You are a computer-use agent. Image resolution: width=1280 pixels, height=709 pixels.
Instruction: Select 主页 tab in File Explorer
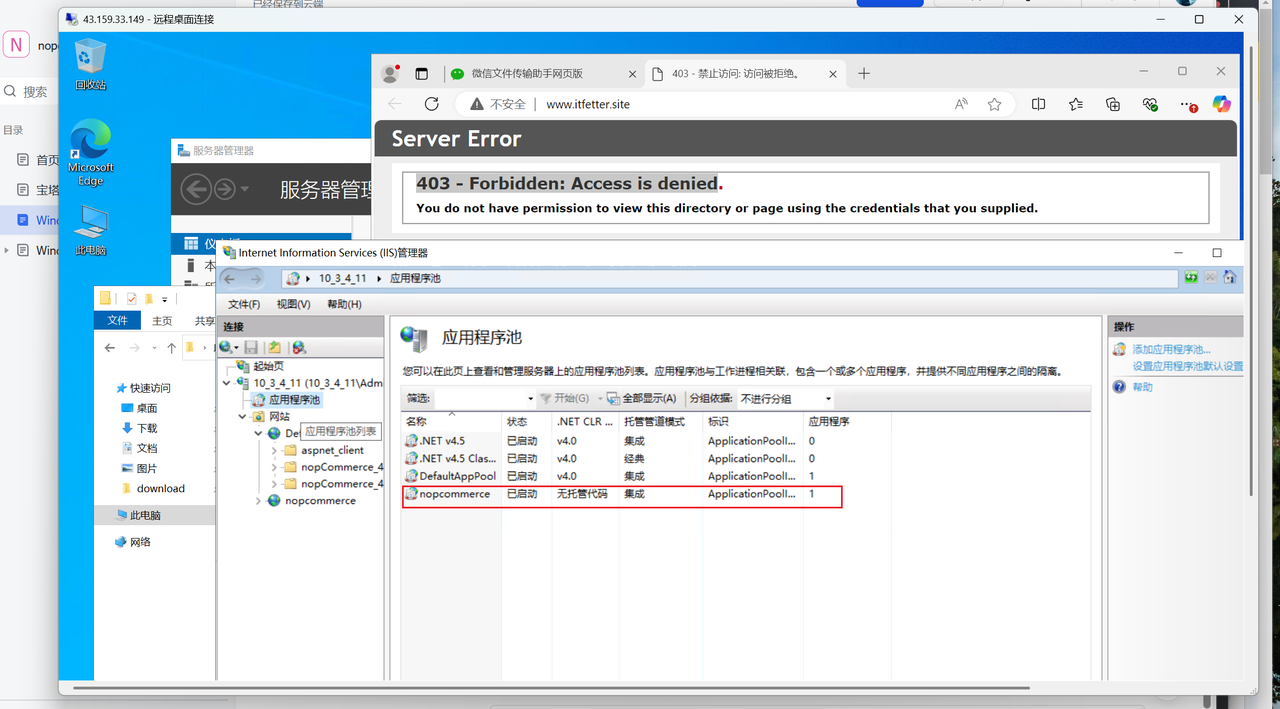(162, 321)
